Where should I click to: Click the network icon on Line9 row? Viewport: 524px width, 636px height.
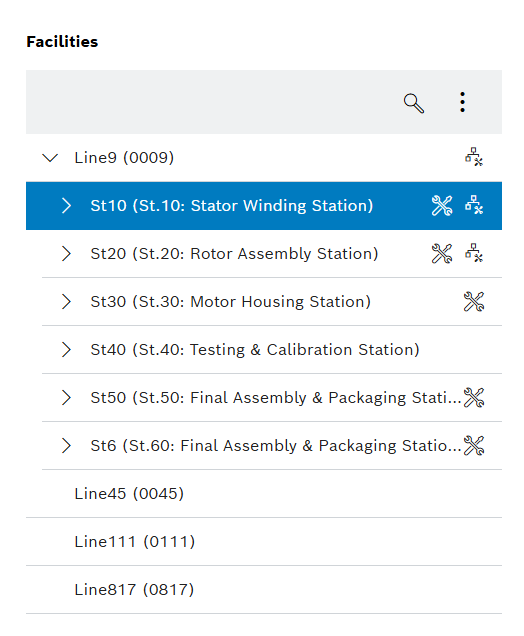pos(474,157)
